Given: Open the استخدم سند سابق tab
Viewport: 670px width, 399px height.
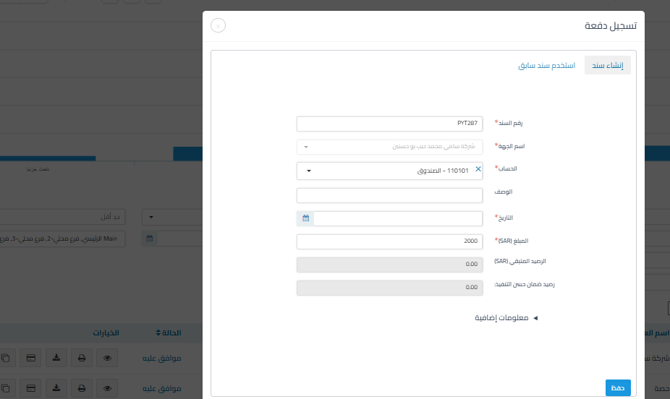Looking at the screenshot, I should point(547,65).
